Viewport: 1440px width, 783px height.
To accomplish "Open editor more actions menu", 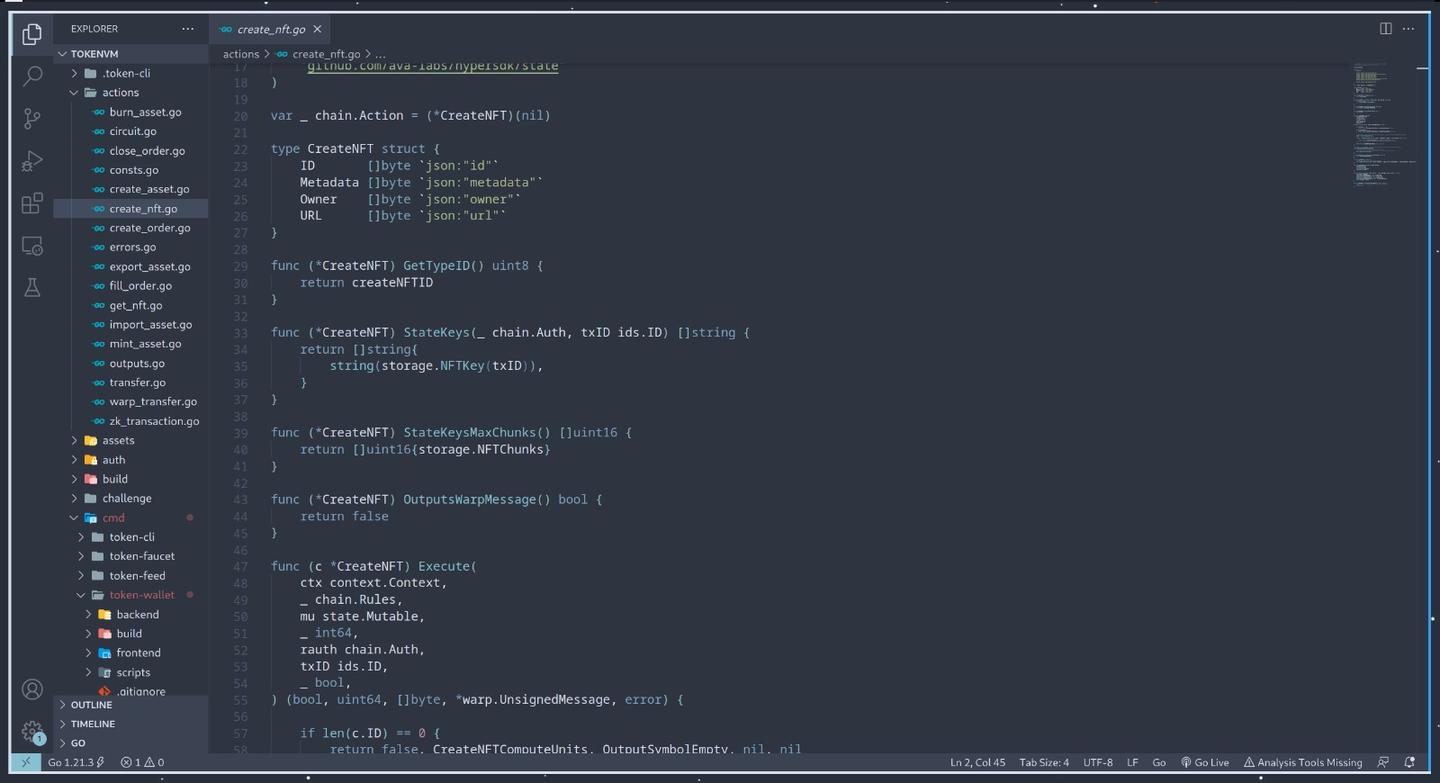I will coord(1409,29).
